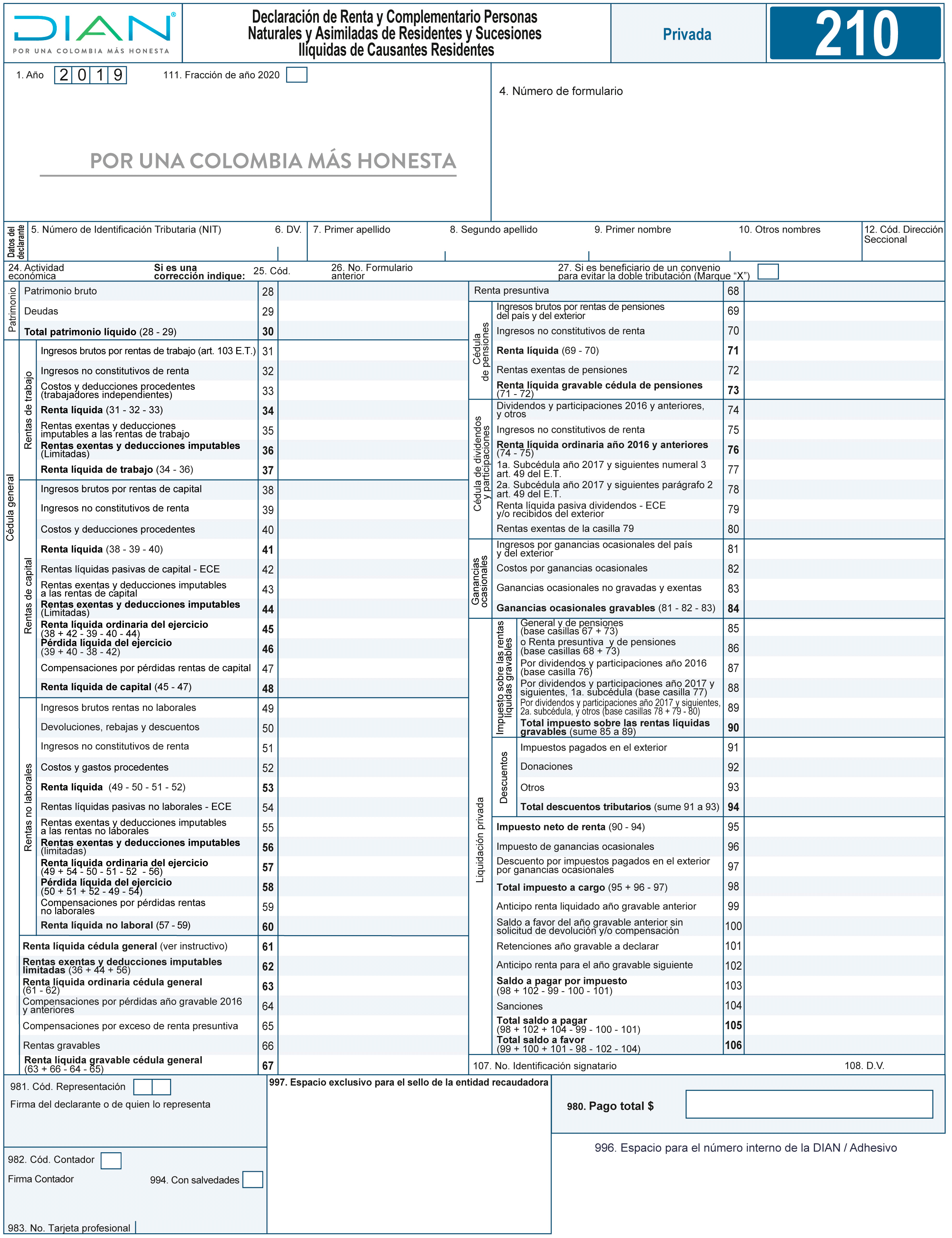Click the Renta líquida de trabajo field 37
Screen dimensions: 952x1238
coord(373,470)
